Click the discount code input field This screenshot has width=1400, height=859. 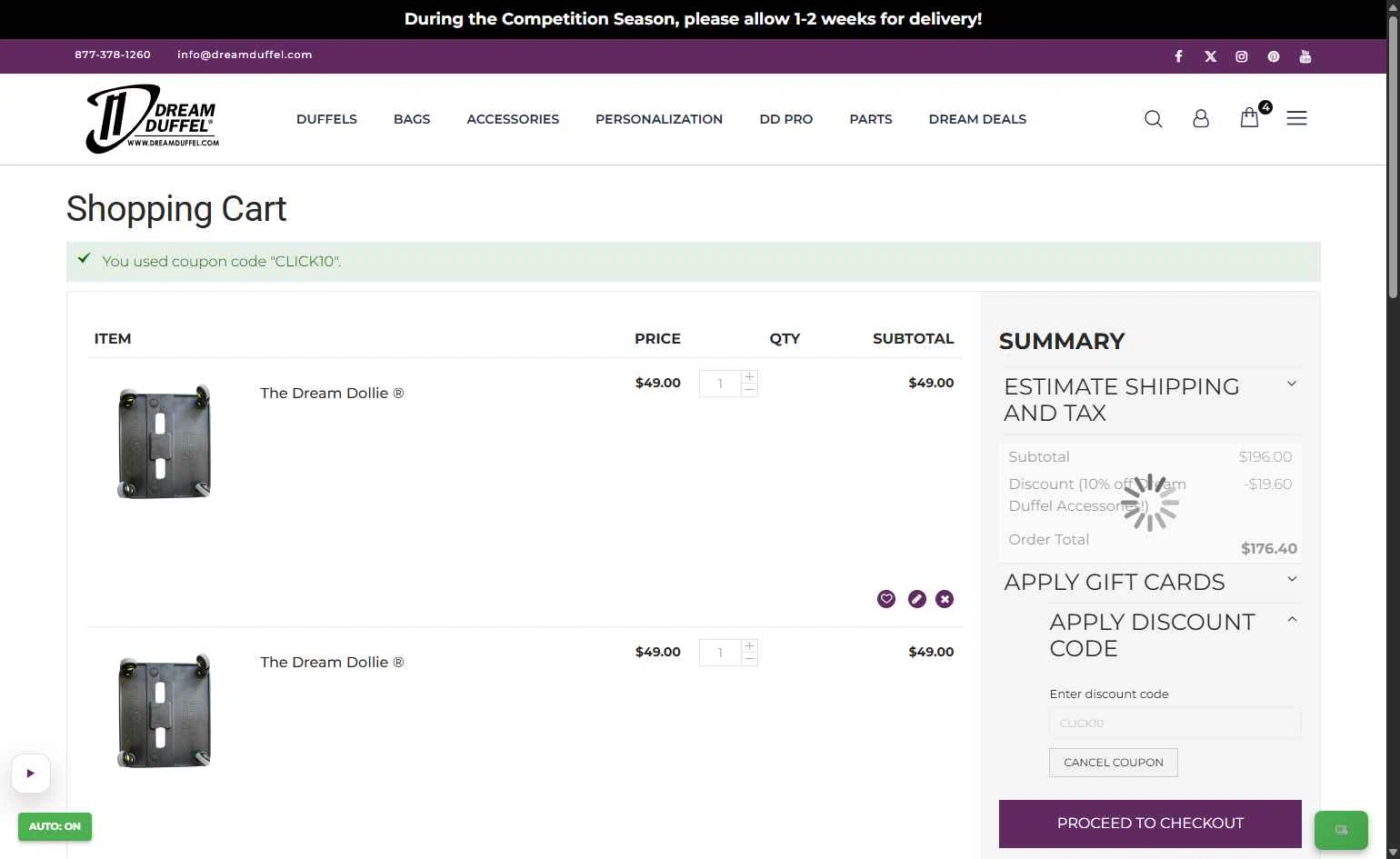click(1175, 724)
